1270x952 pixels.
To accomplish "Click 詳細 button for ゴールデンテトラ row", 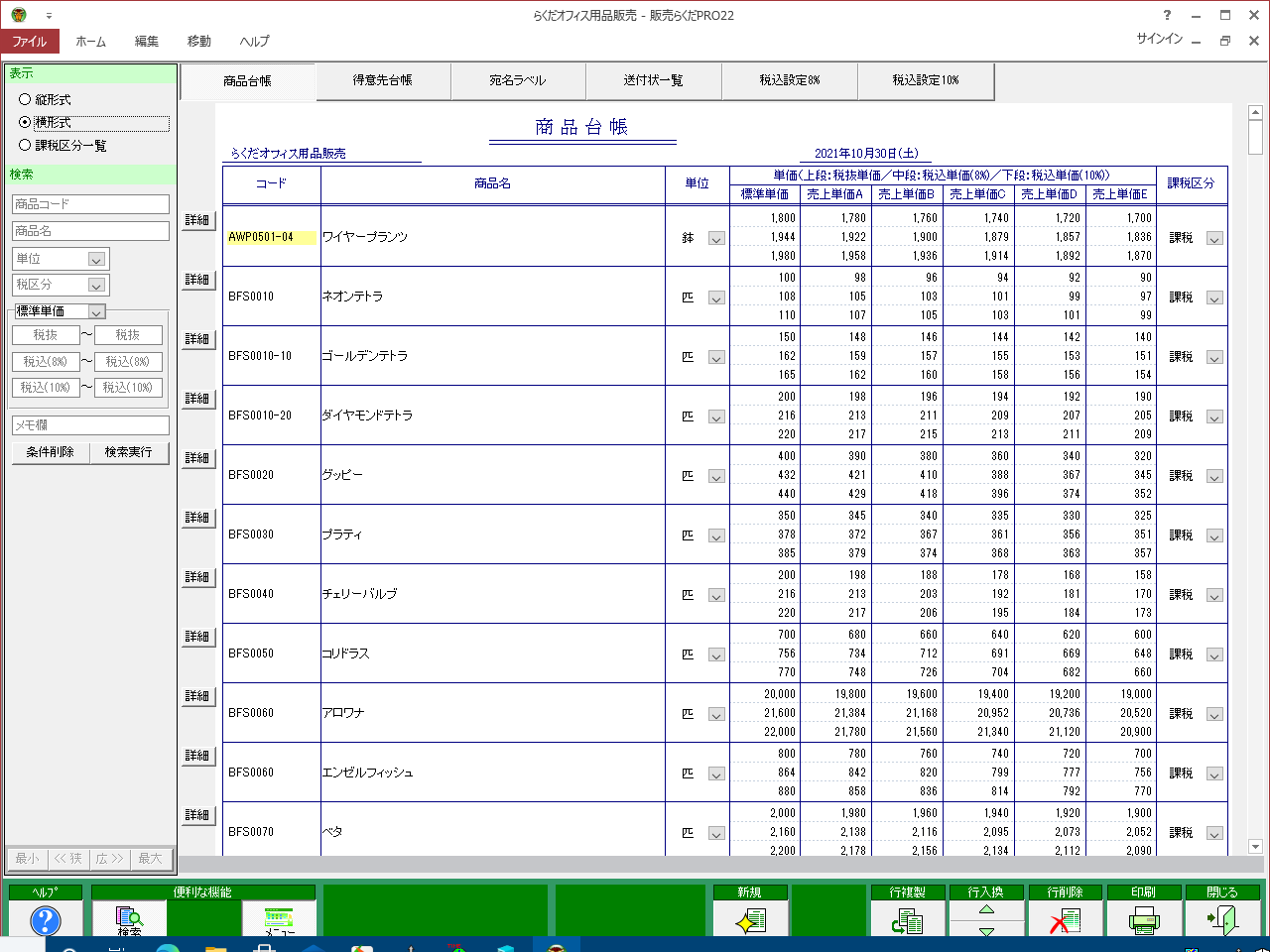I will [x=197, y=339].
